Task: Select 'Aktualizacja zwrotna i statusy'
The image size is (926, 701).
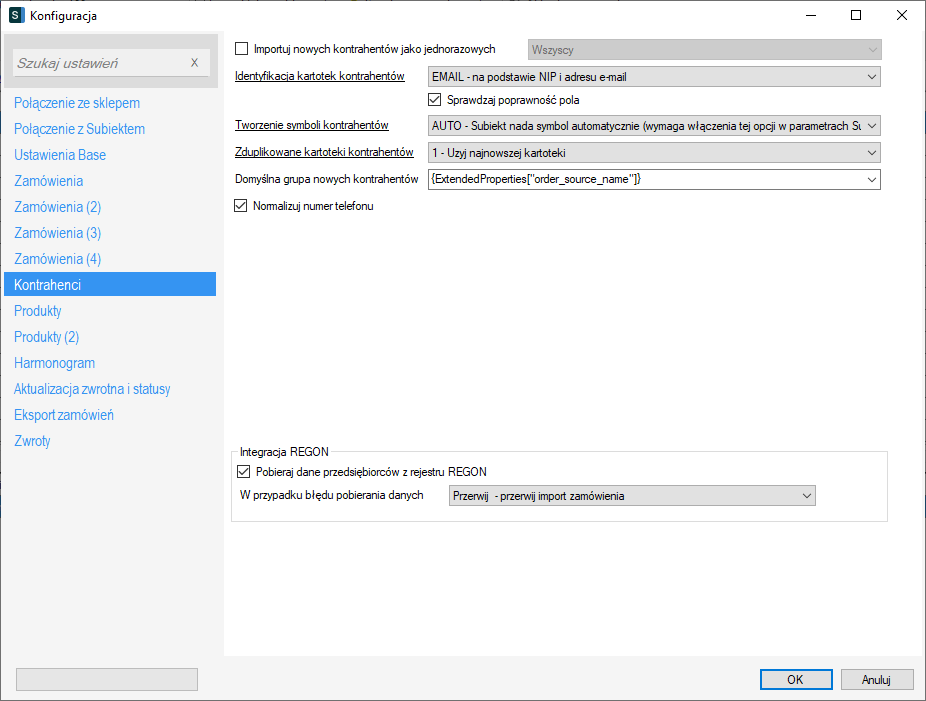Action: tap(99, 389)
